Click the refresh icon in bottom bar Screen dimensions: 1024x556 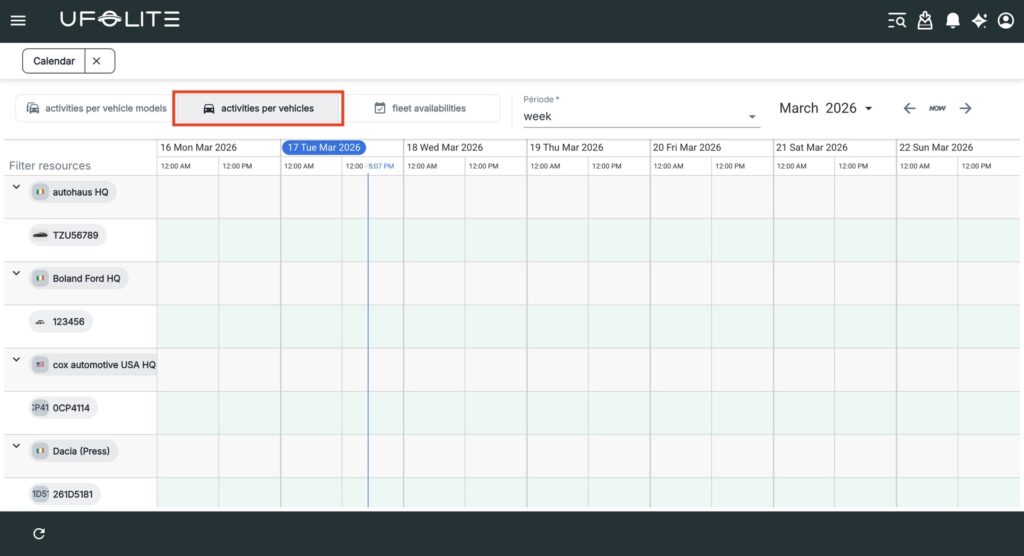coord(39,534)
